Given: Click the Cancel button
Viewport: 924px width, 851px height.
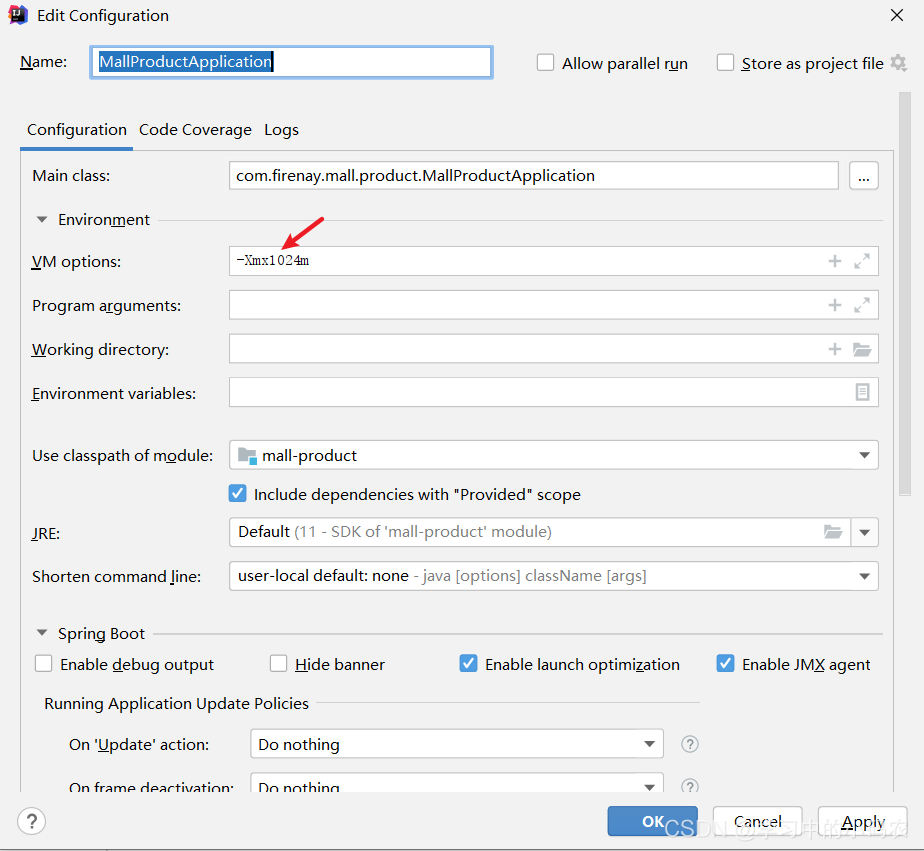Looking at the screenshot, I should (x=757, y=821).
